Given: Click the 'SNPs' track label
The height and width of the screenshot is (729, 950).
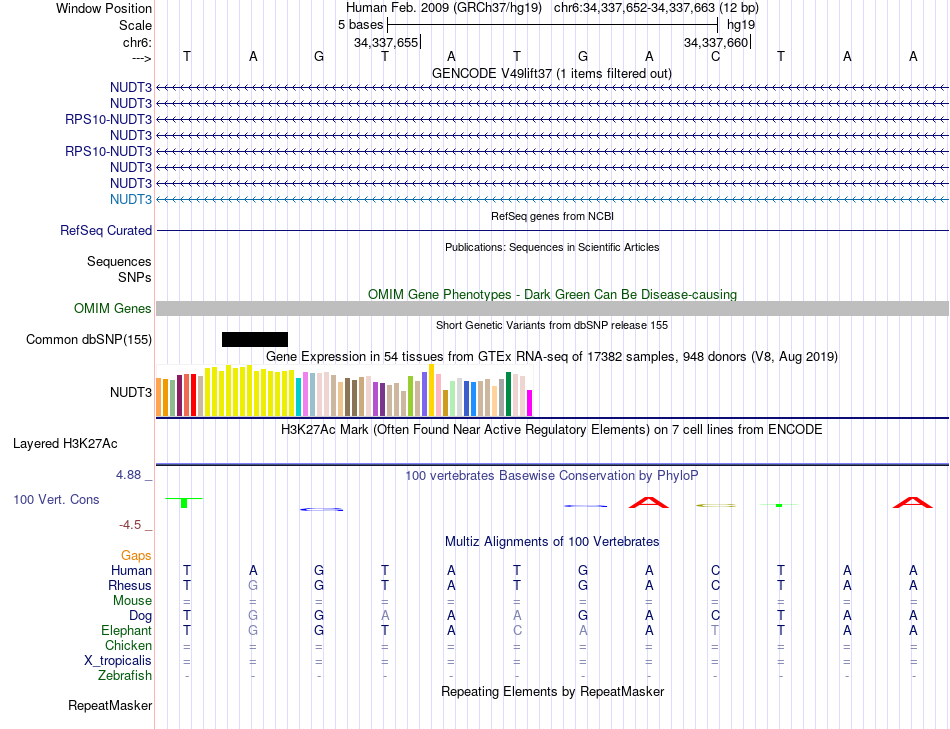Looking at the screenshot, I should [x=135, y=277].
